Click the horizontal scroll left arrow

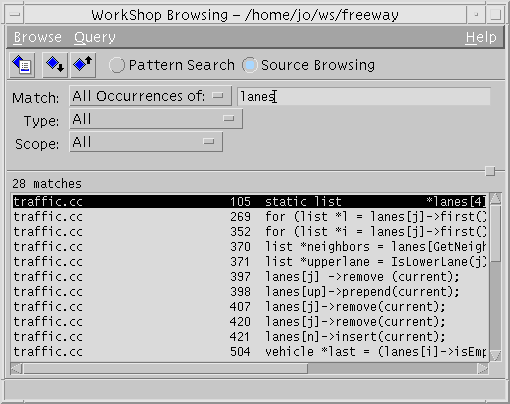(16, 369)
